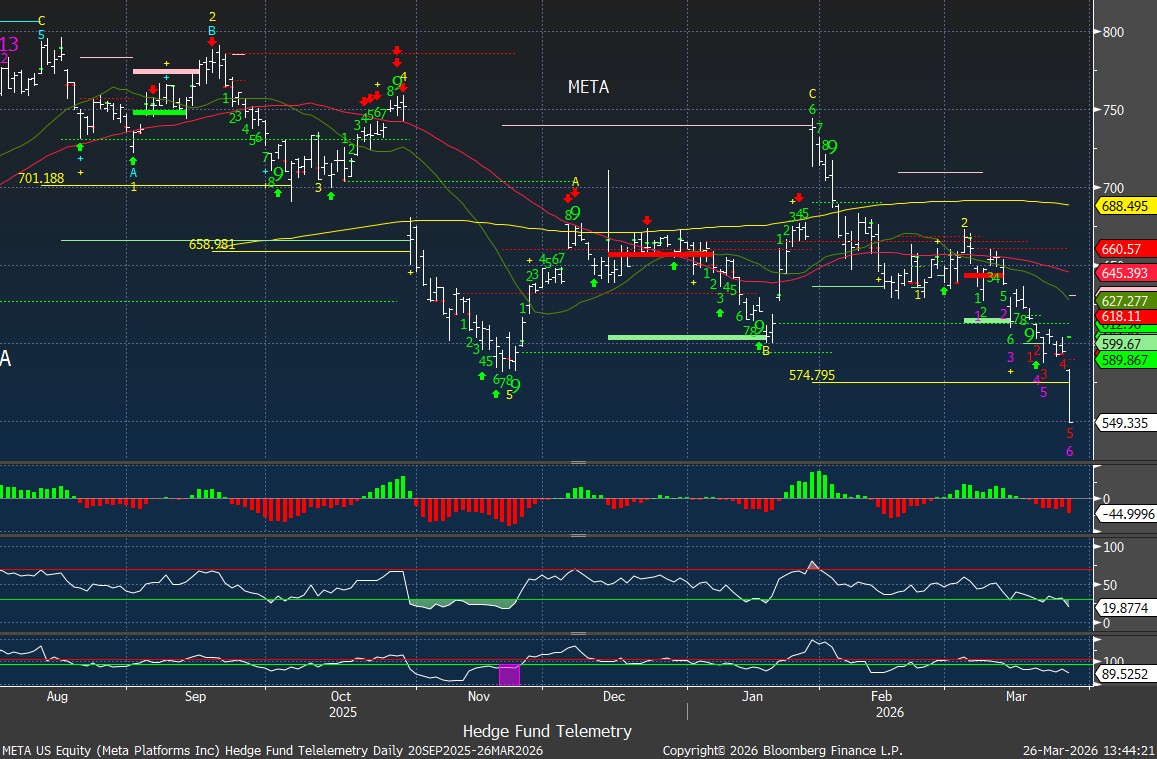Click the purple 6 below the last price bar
The height and width of the screenshot is (759, 1157).
click(x=1069, y=452)
